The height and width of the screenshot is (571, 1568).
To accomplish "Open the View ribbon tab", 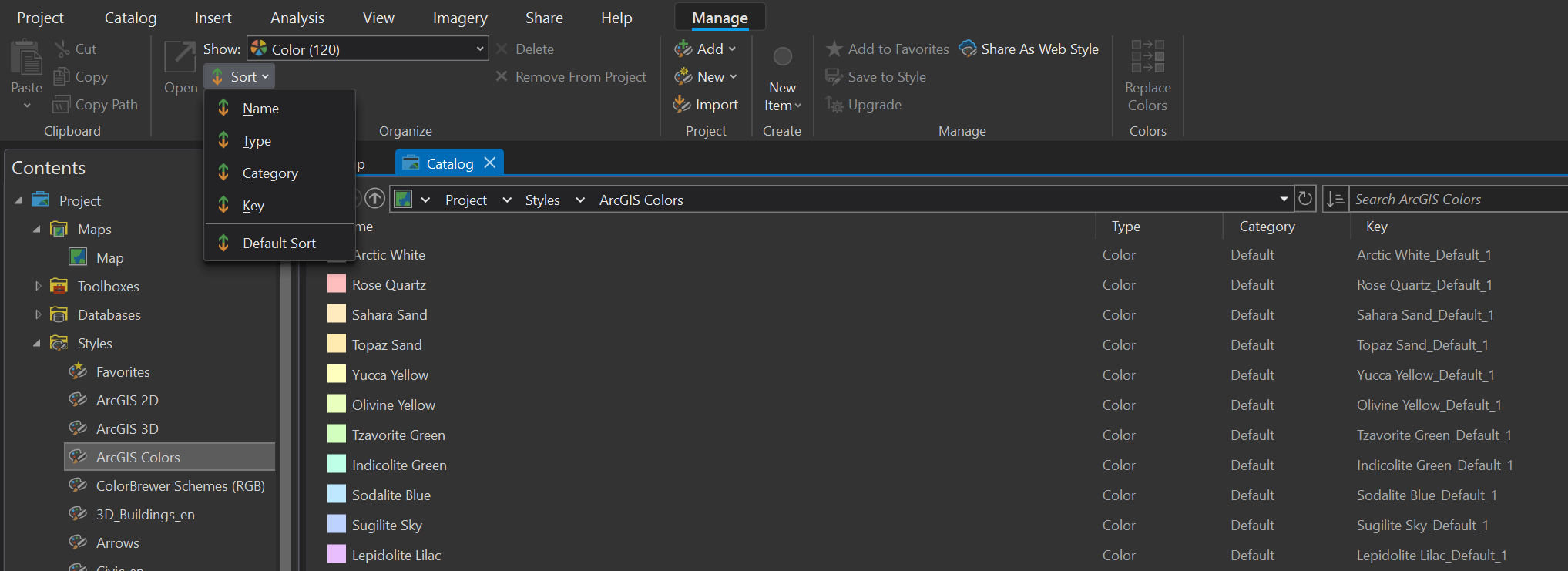I will (x=378, y=18).
